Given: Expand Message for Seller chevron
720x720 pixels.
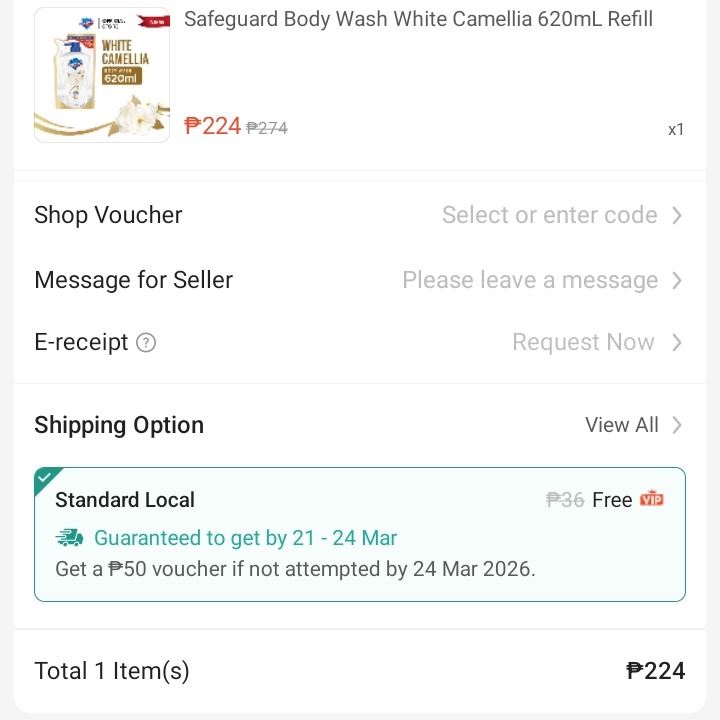Looking at the screenshot, I should click(x=677, y=280).
